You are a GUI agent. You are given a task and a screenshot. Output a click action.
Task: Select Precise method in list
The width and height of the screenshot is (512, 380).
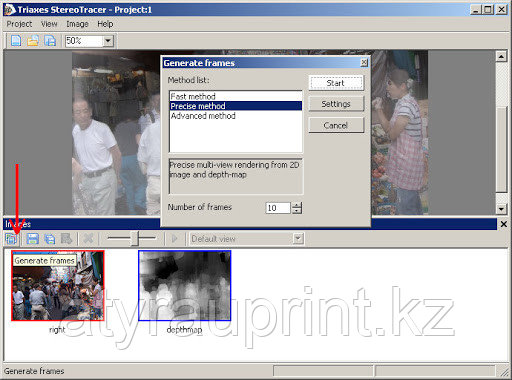pyautogui.click(x=236, y=106)
